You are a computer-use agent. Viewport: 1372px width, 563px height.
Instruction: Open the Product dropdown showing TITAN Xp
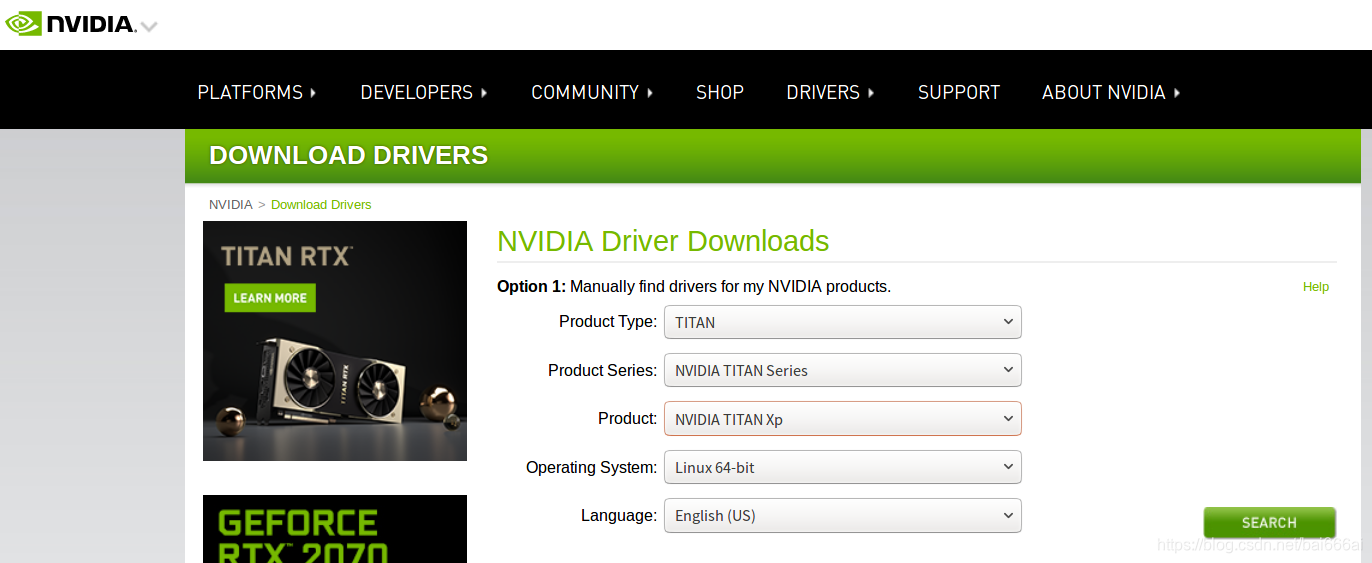pos(843,419)
